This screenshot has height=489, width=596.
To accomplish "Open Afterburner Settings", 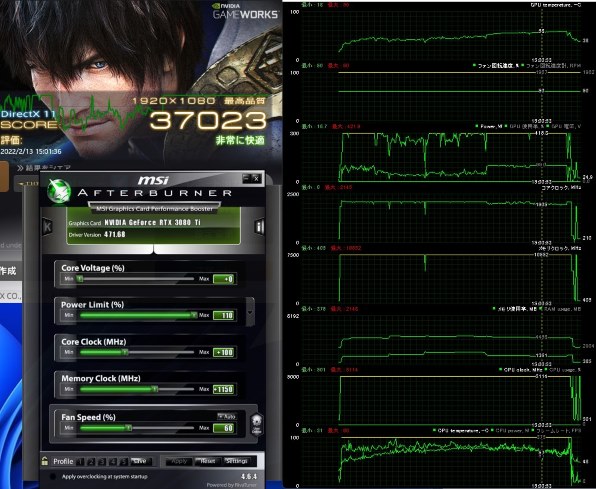I will [x=236, y=461].
